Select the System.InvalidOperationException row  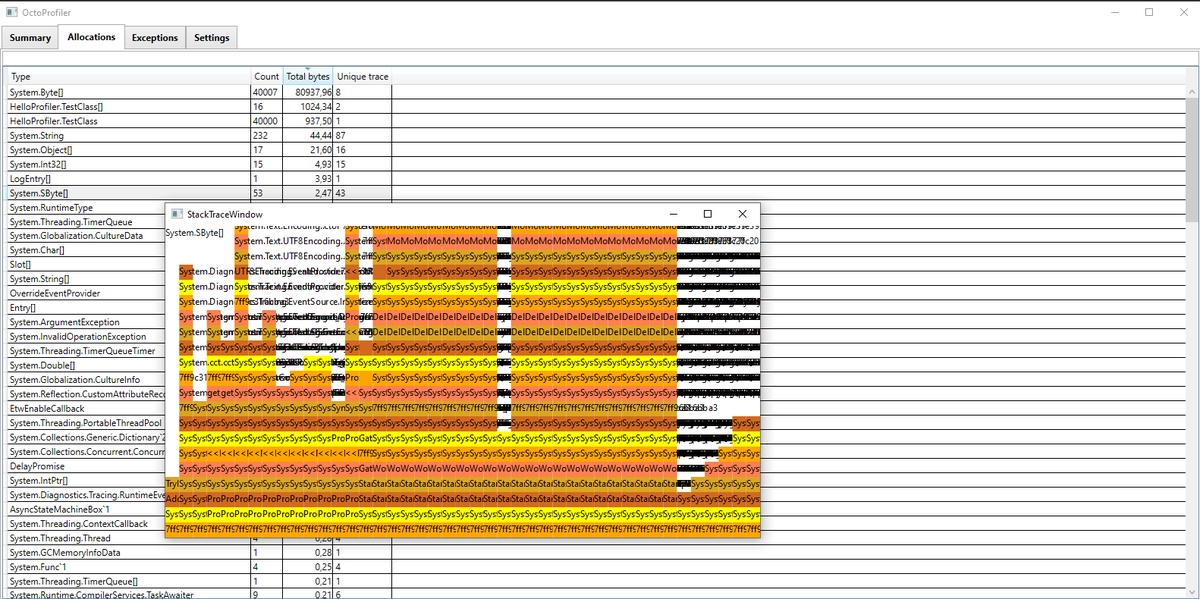85,337
